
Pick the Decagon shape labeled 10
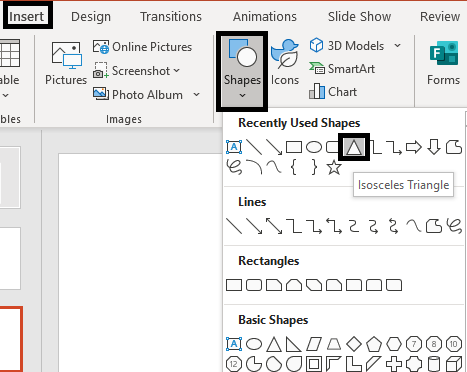[x=454, y=344]
